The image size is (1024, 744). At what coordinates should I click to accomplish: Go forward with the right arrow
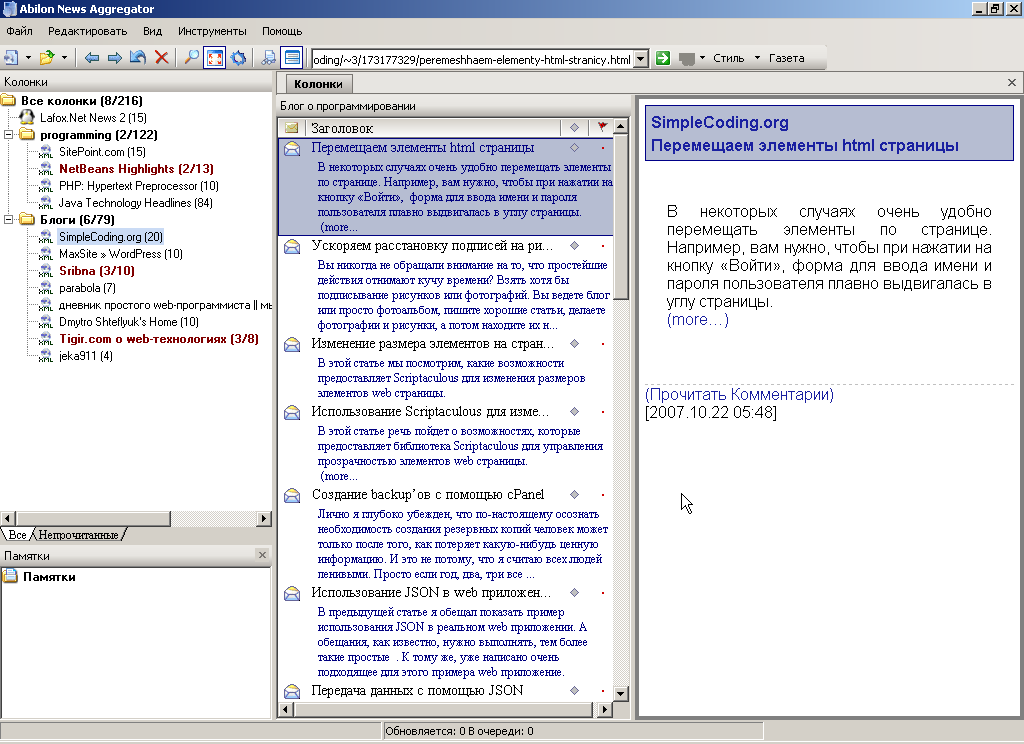click(114, 58)
